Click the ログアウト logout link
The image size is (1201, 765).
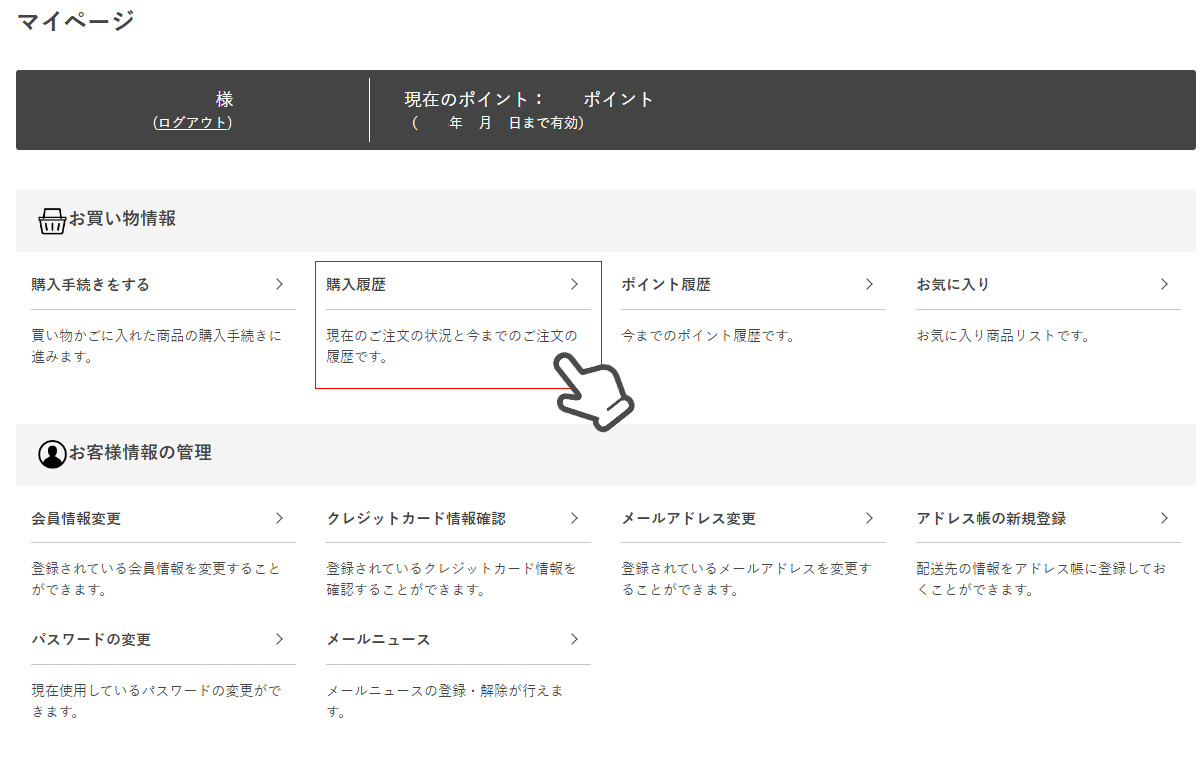(x=193, y=122)
